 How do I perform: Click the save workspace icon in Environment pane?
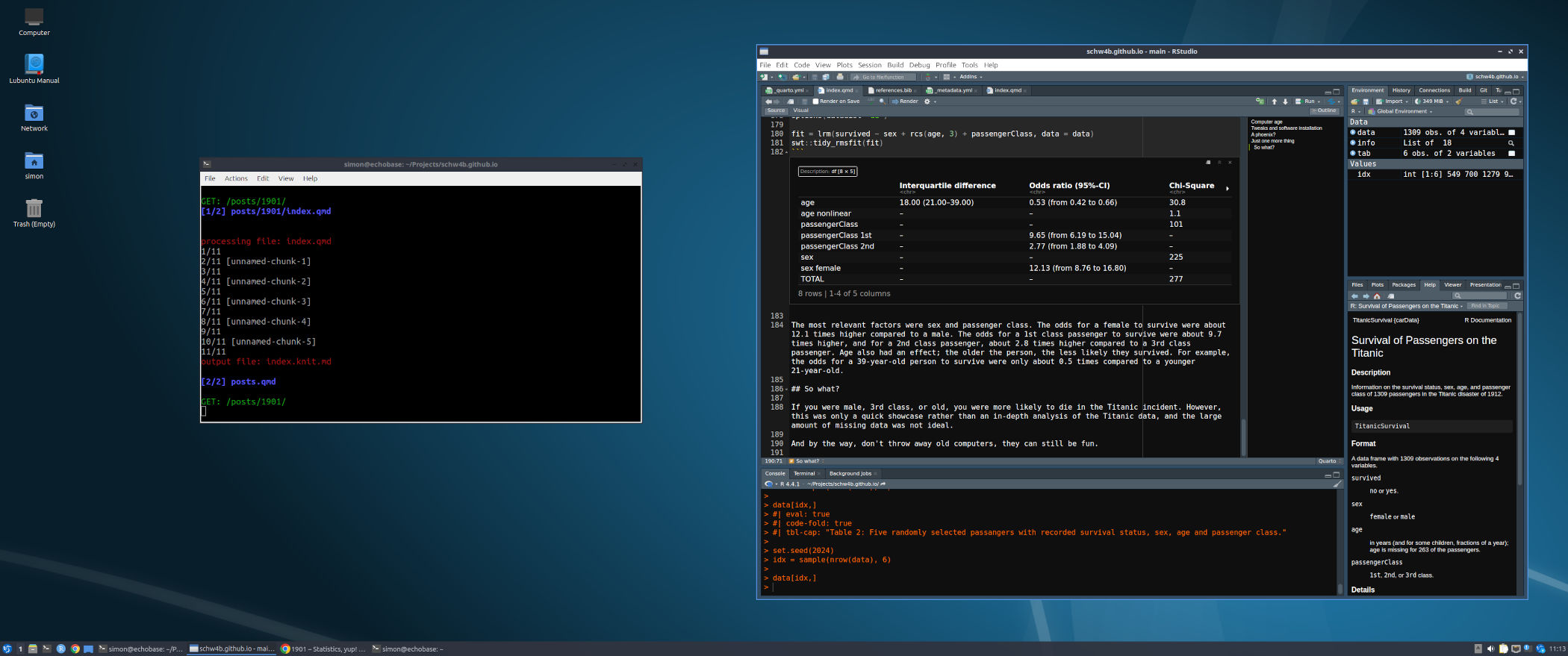[1366, 101]
